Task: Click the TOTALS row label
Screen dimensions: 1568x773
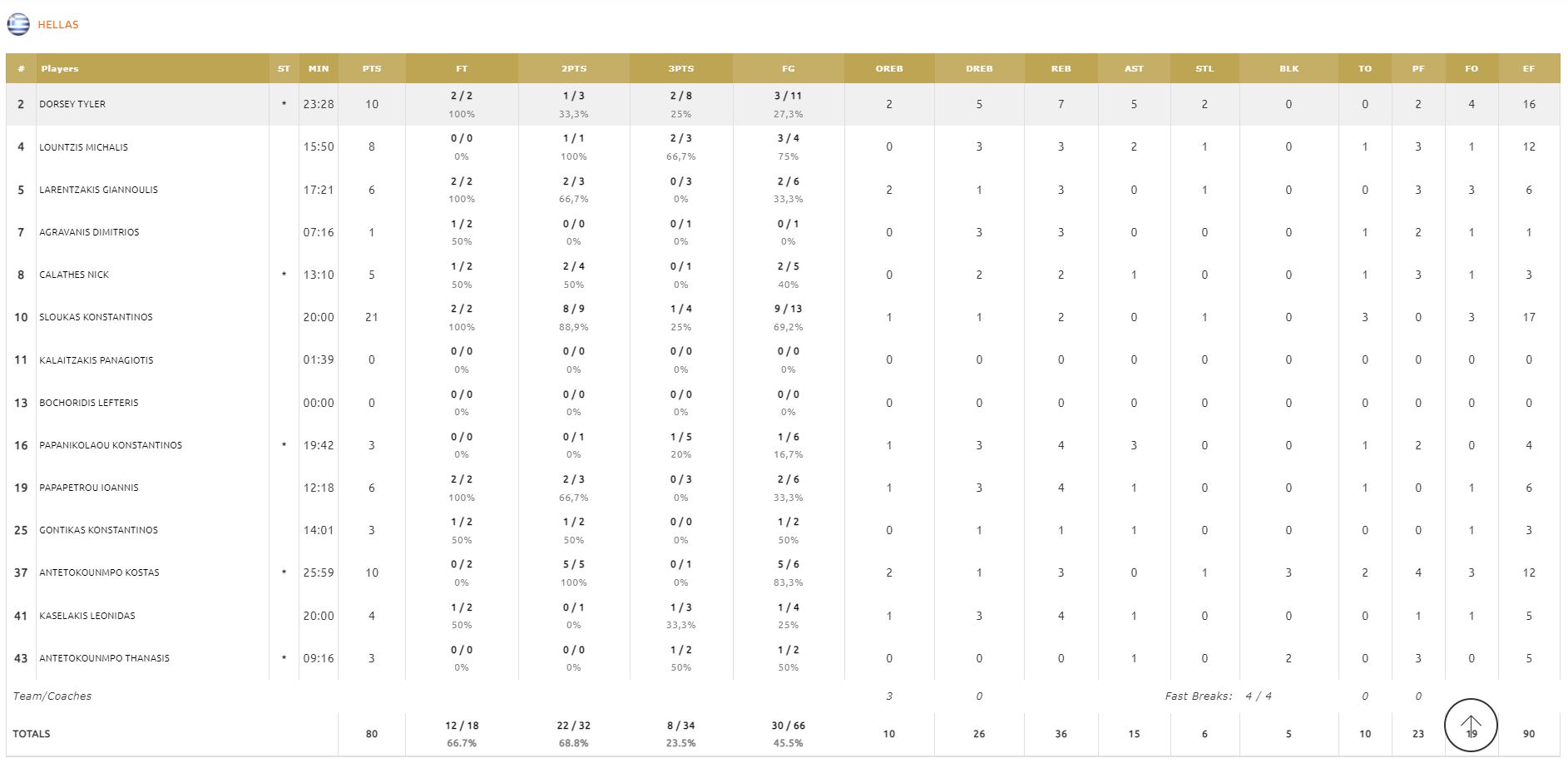Action: 32,734
